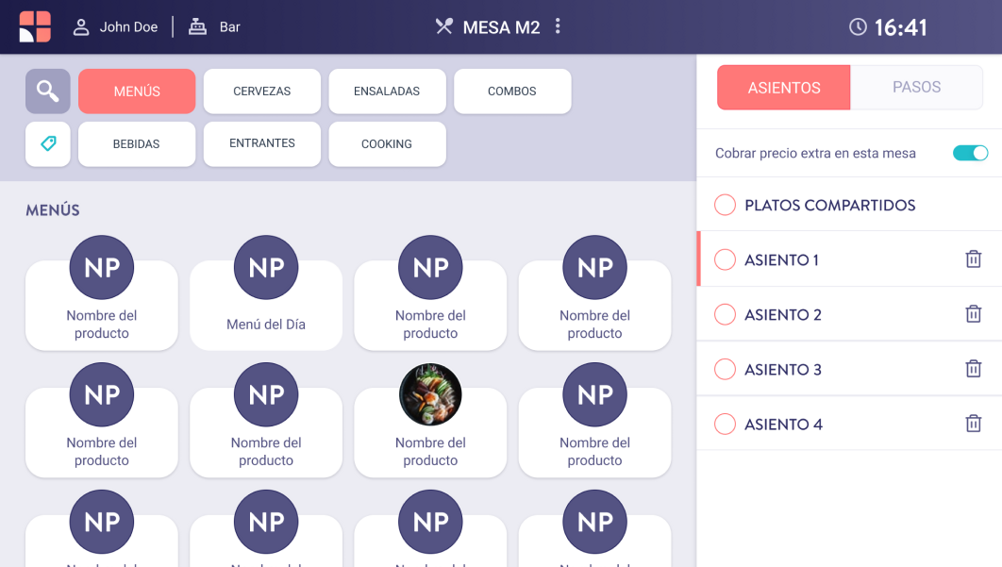Select the Entrantes category button

point(262,144)
